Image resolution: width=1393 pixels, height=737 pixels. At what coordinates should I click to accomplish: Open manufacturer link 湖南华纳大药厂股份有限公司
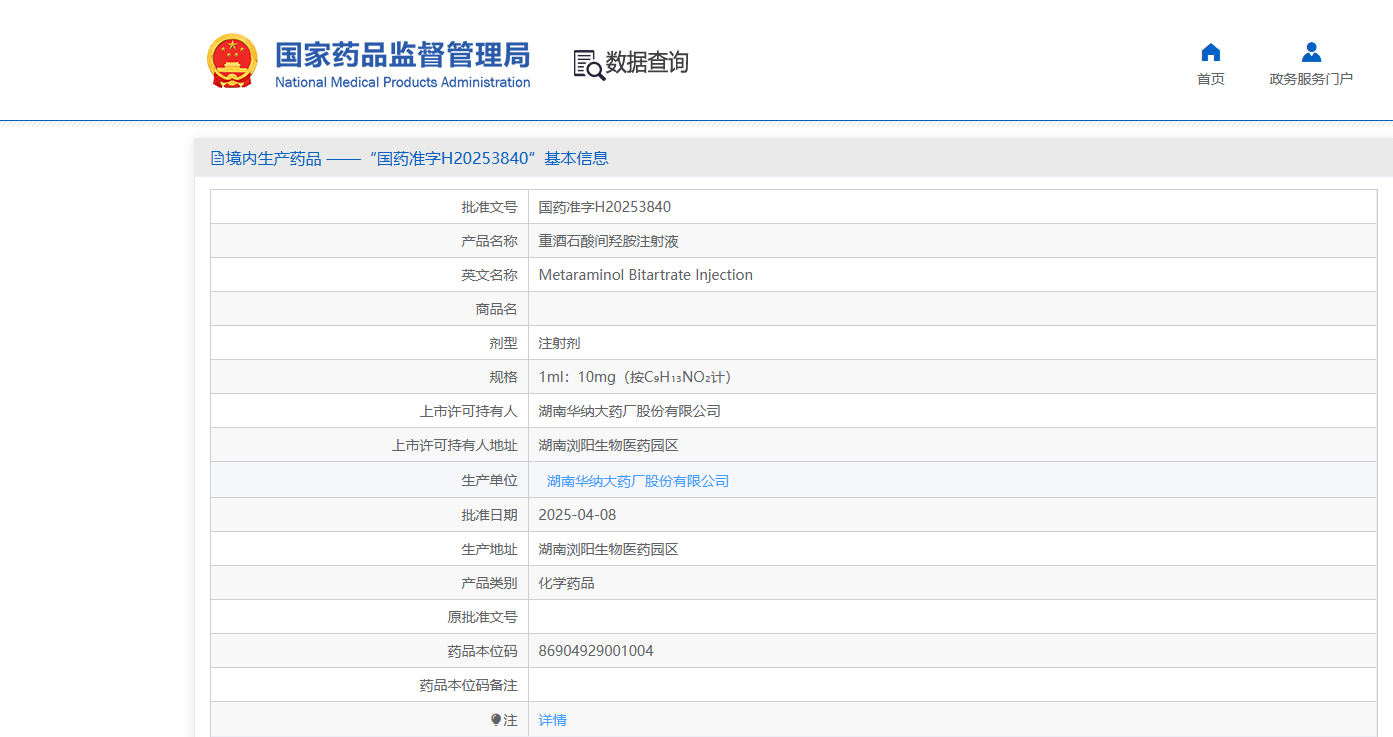[637, 480]
